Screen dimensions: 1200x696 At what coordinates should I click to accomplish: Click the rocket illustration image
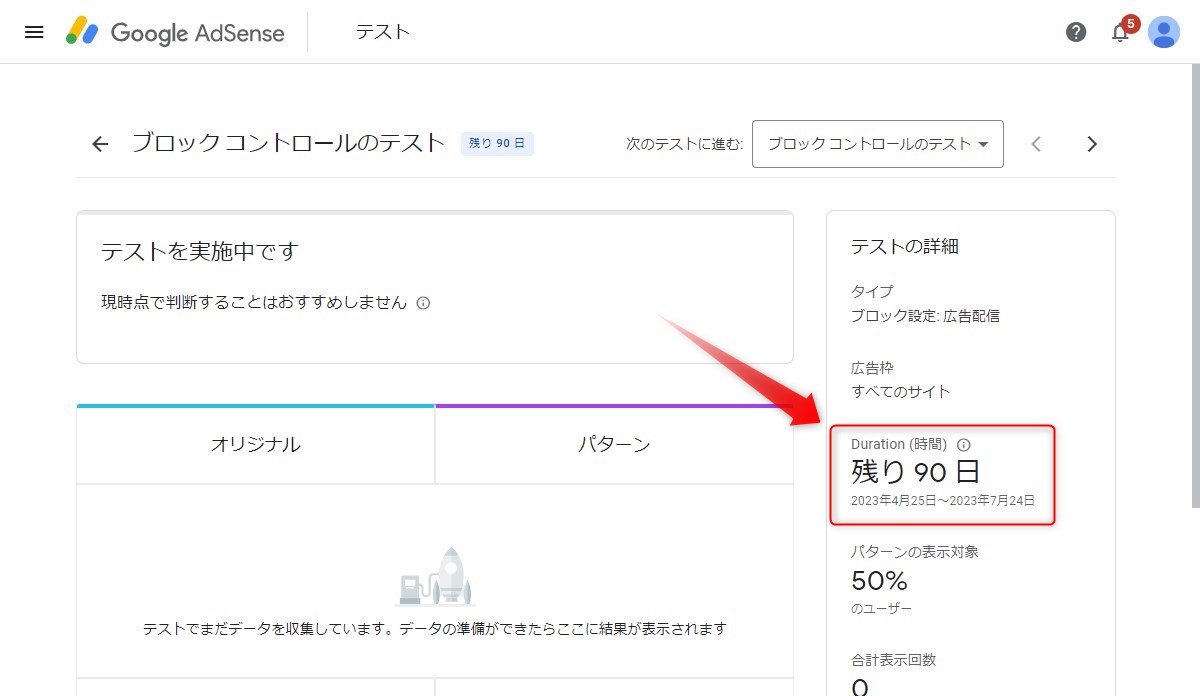tap(436, 577)
